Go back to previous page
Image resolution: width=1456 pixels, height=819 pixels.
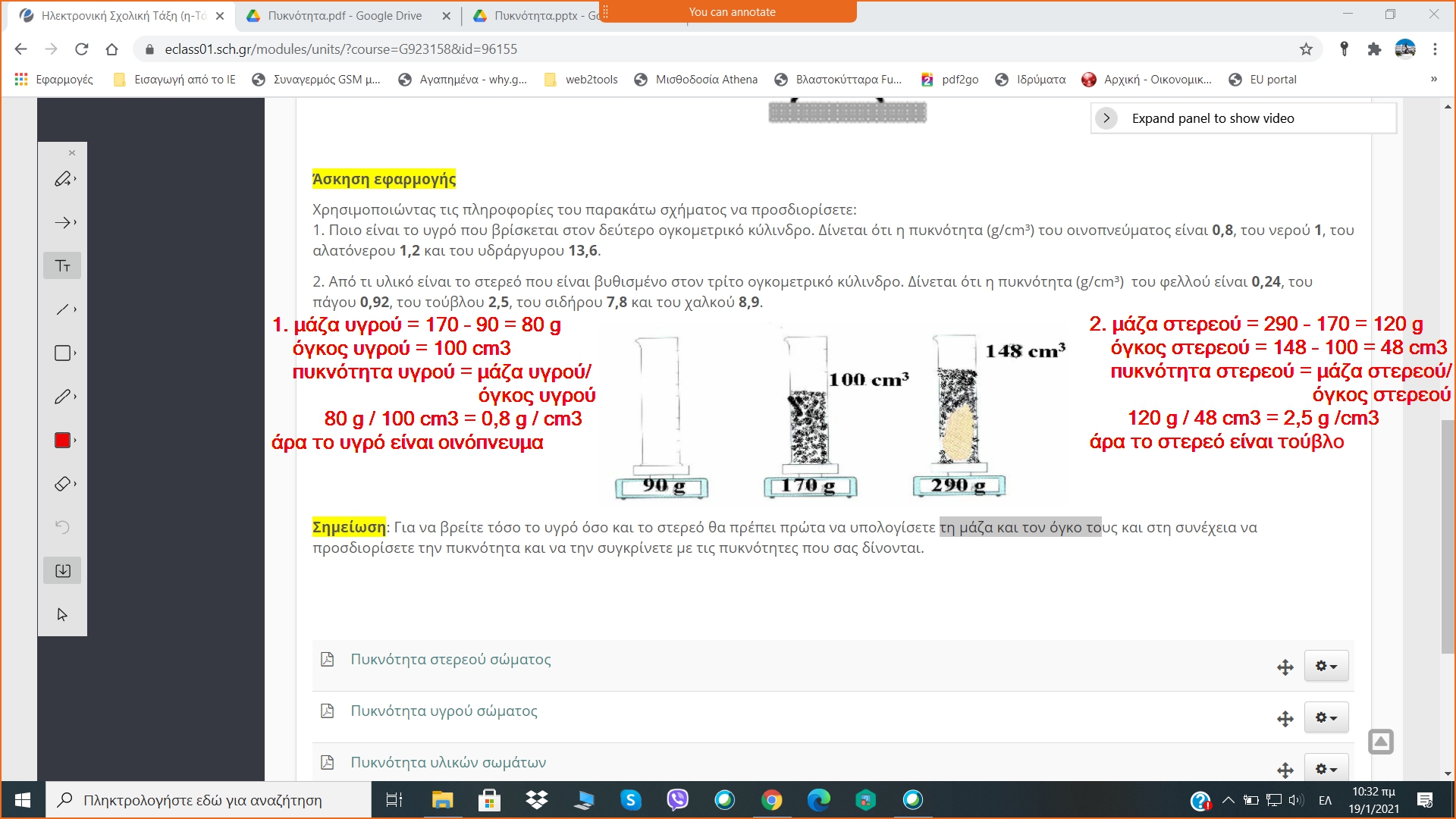[20, 49]
